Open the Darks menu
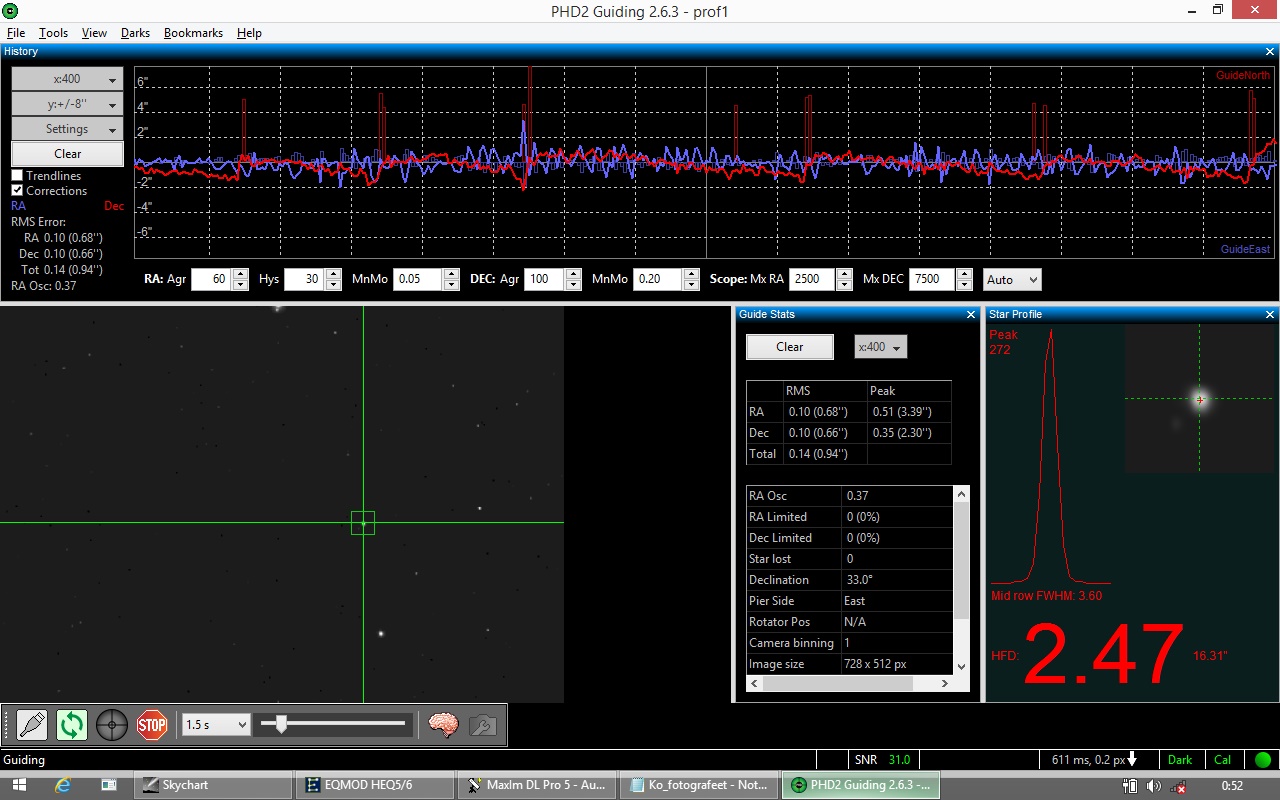 pyautogui.click(x=135, y=33)
